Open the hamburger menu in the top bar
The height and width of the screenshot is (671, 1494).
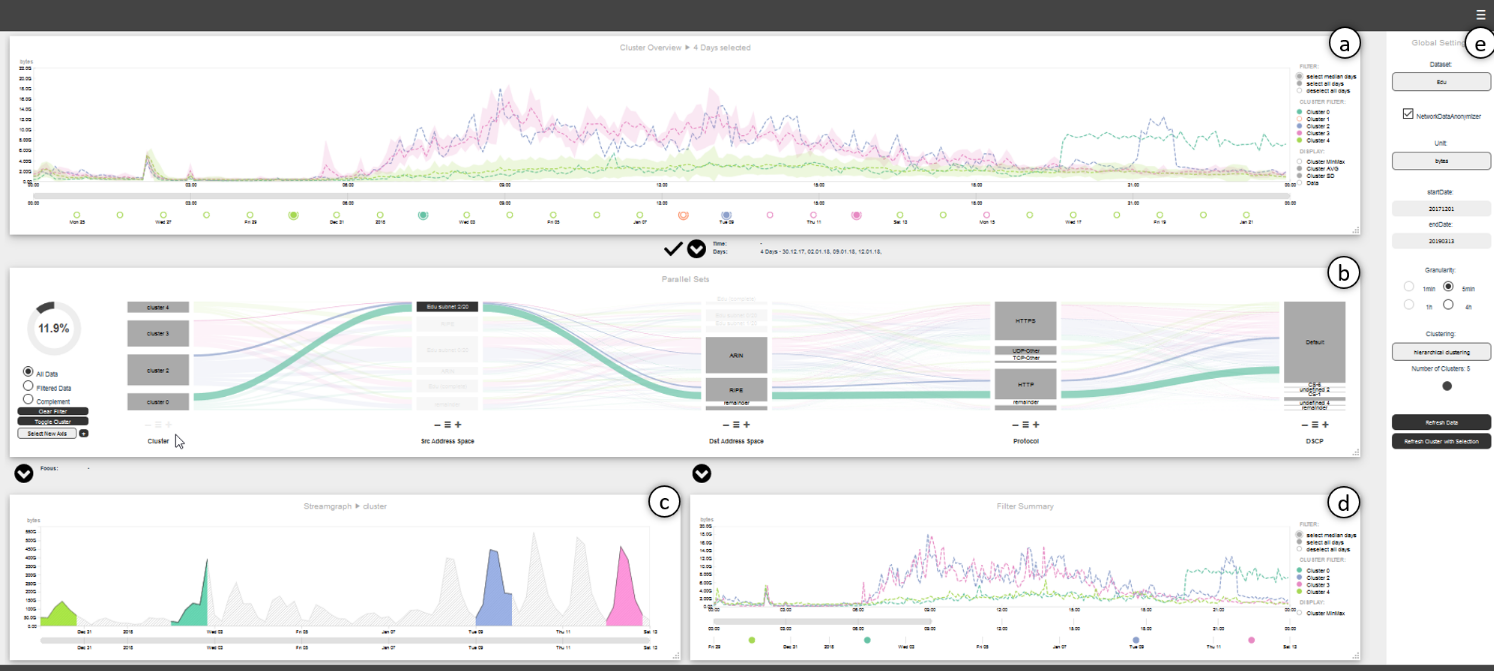coord(1481,14)
